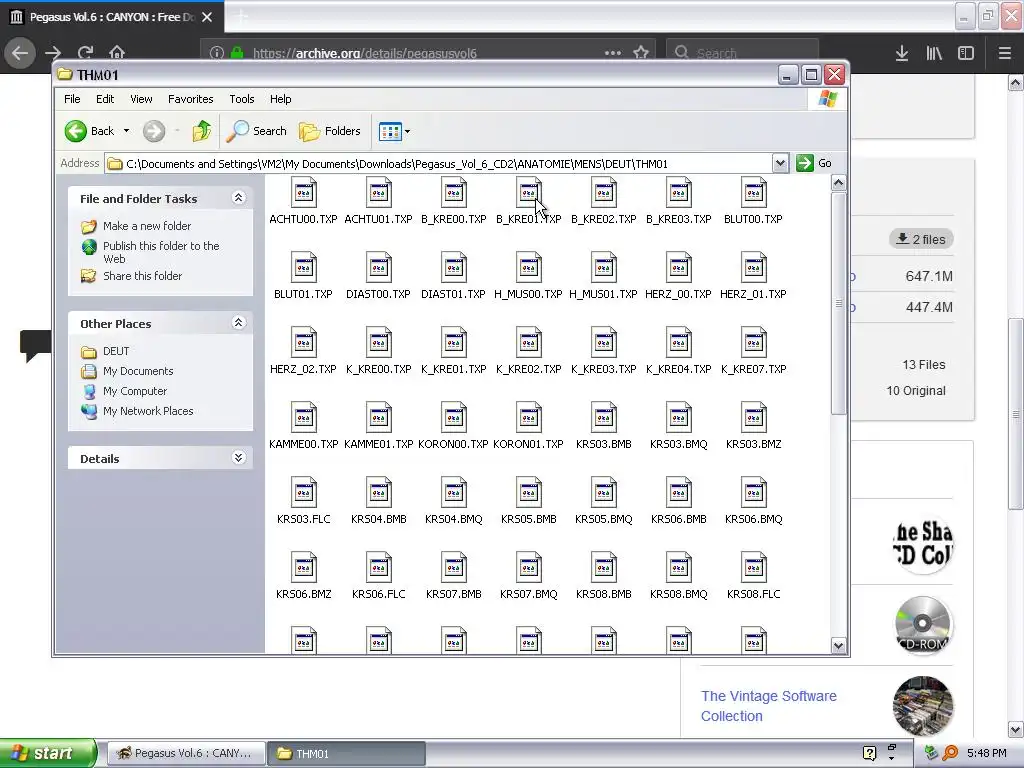Select the ACHTU01.TXP file icon
The height and width of the screenshot is (768, 1024).
tap(379, 193)
